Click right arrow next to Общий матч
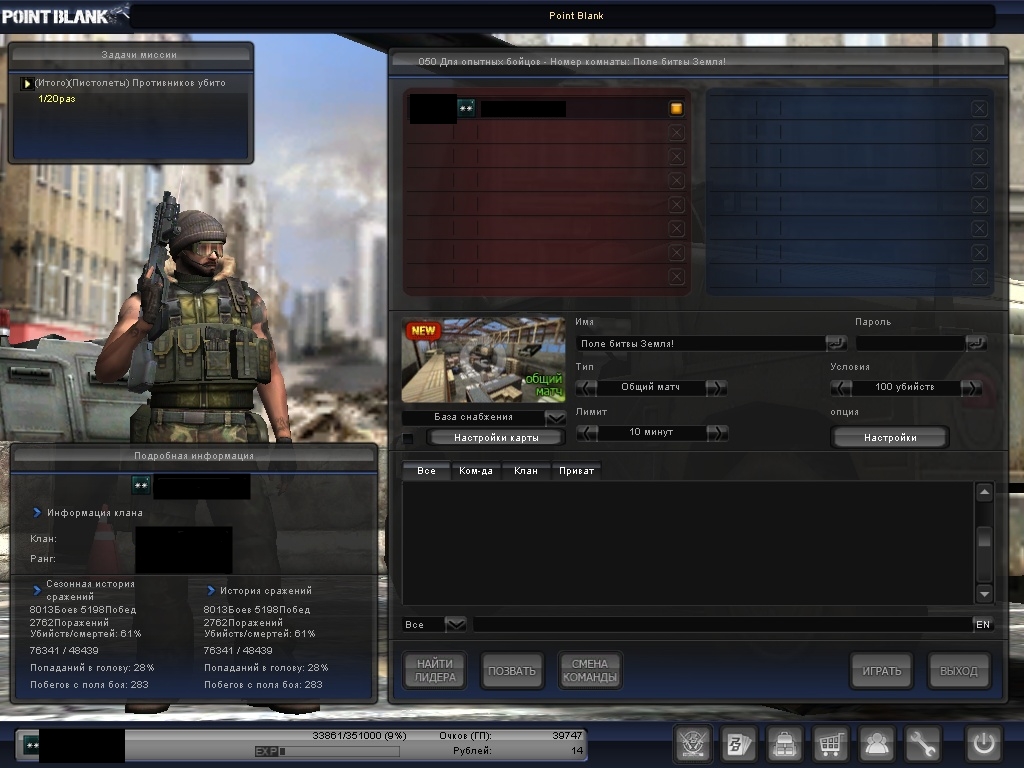The image size is (1024, 768). coord(717,387)
